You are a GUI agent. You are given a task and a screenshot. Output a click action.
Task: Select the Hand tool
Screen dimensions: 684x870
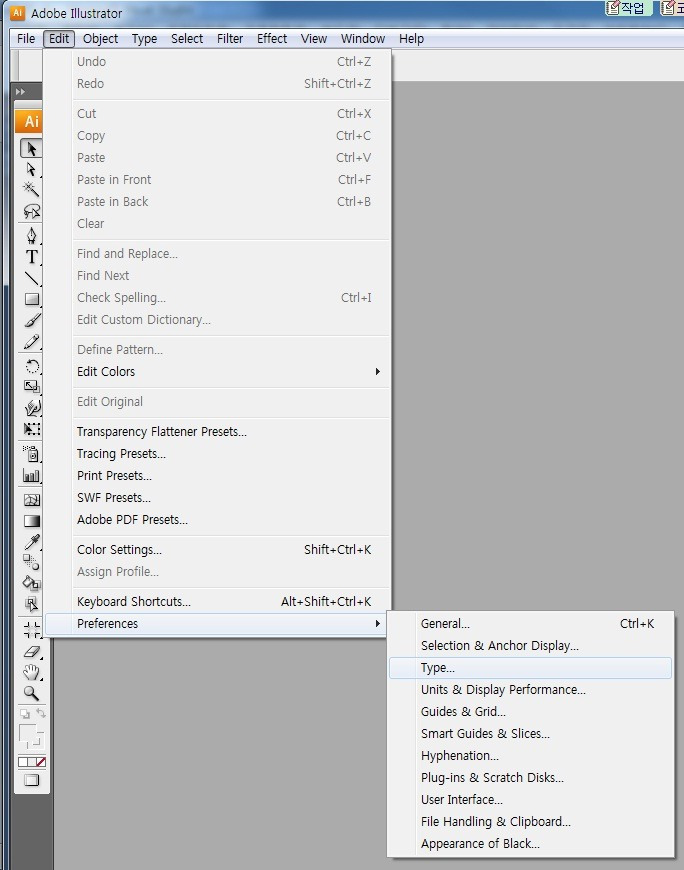(32, 672)
